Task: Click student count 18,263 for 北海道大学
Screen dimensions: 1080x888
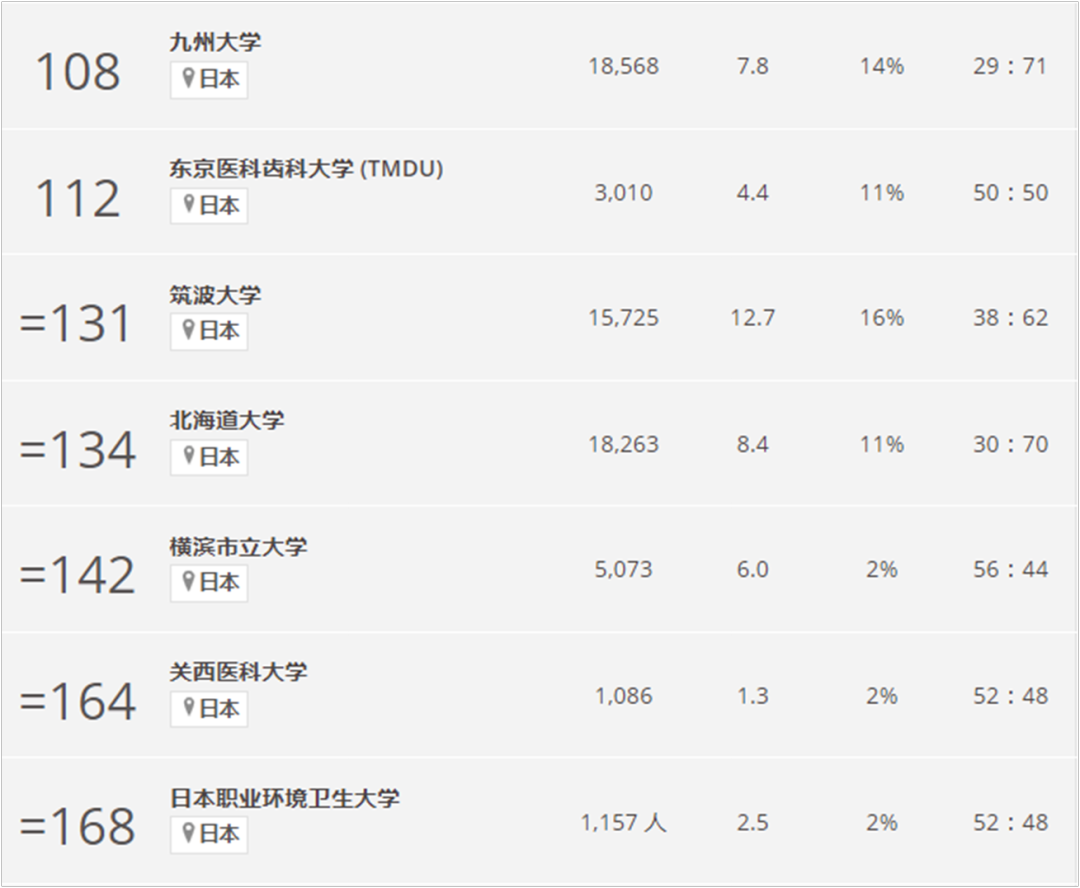Action: pyautogui.click(x=623, y=444)
